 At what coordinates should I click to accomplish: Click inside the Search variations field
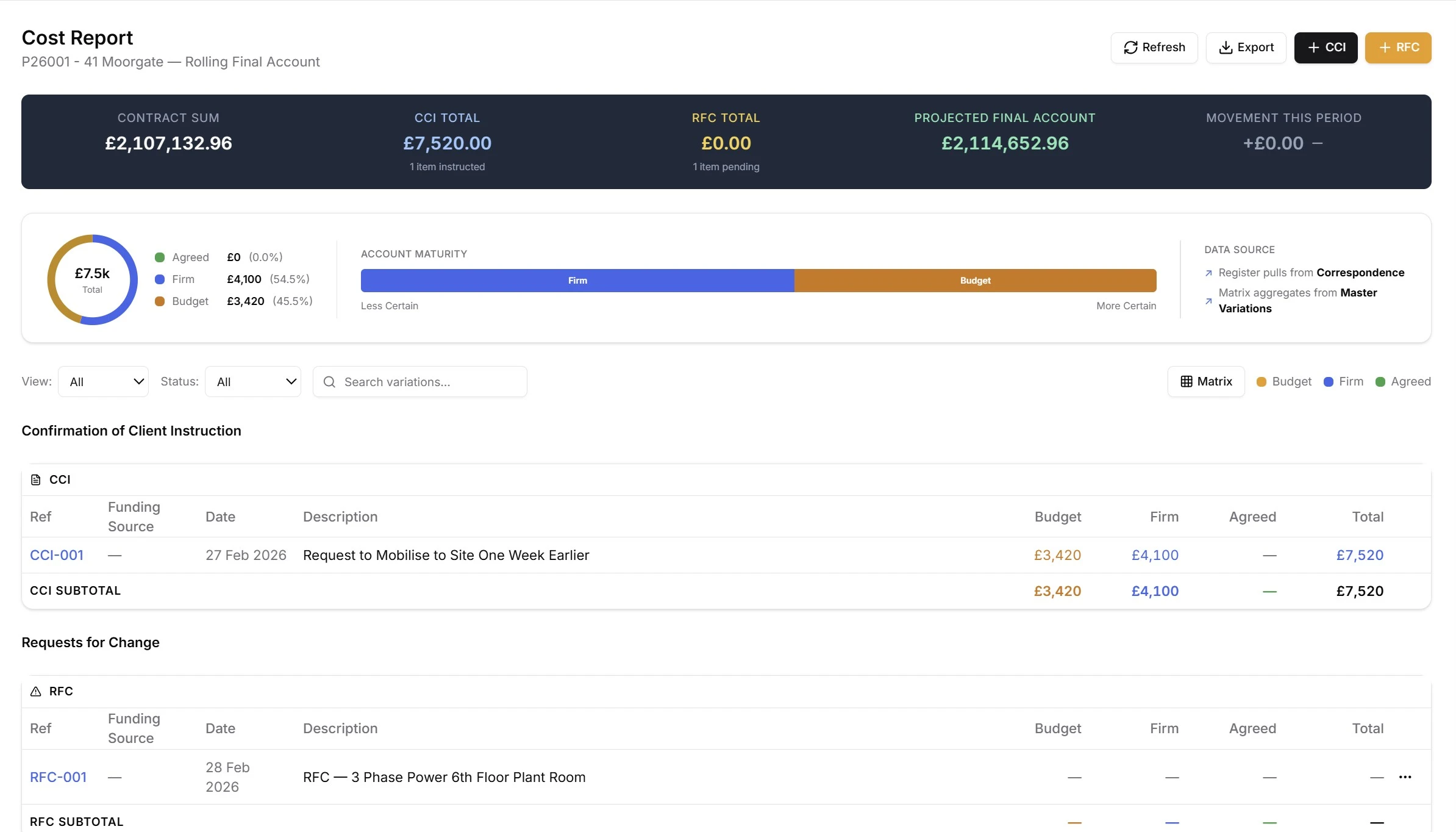(421, 382)
